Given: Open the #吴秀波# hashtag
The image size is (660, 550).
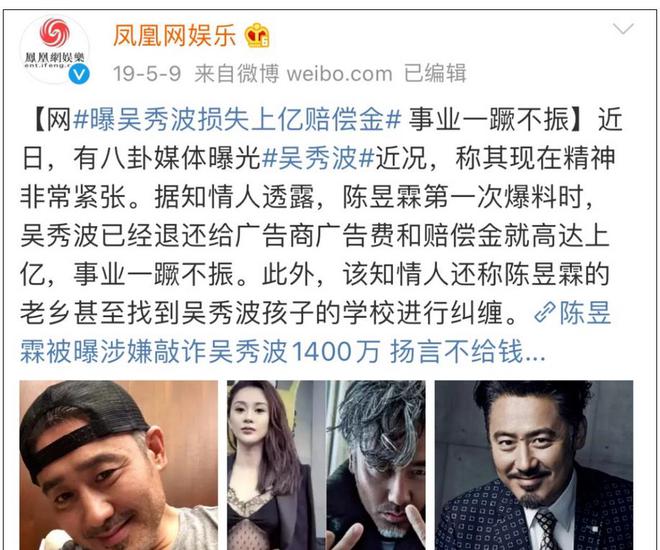Looking at the screenshot, I should pyautogui.click(x=318, y=159).
